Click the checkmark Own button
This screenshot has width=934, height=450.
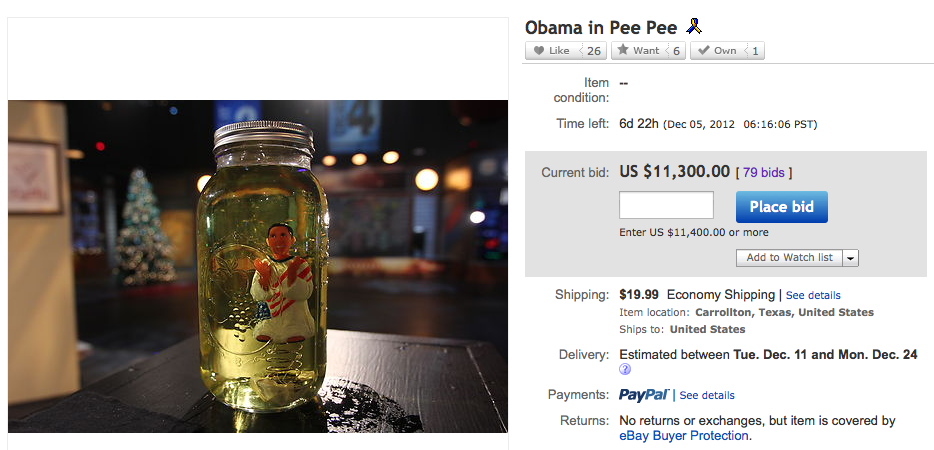click(x=716, y=51)
